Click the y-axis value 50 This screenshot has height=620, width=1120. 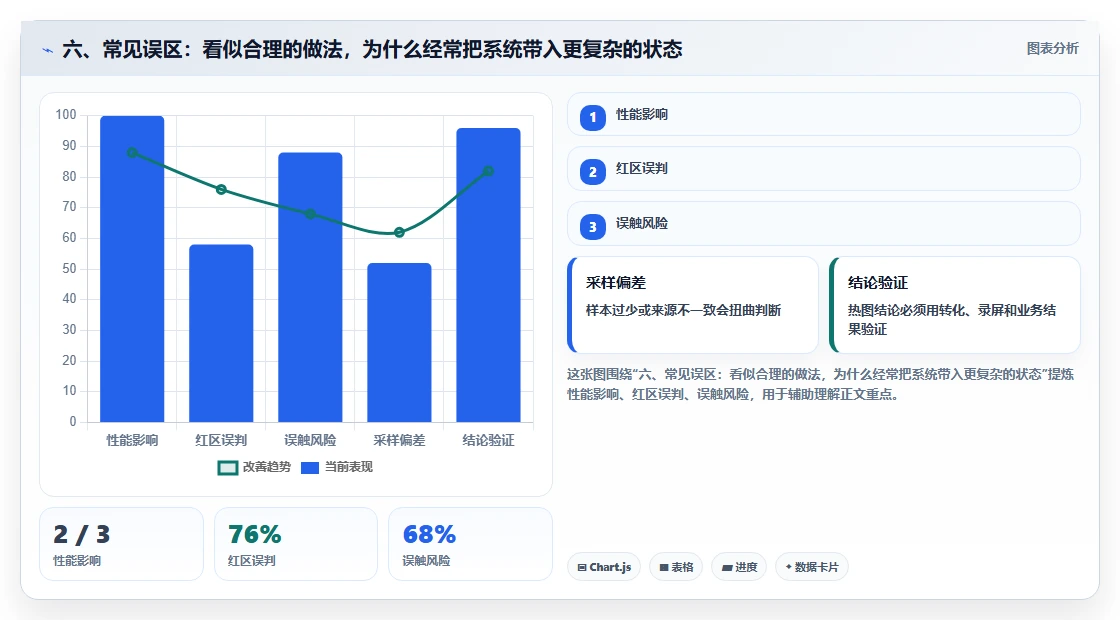(69, 269)
